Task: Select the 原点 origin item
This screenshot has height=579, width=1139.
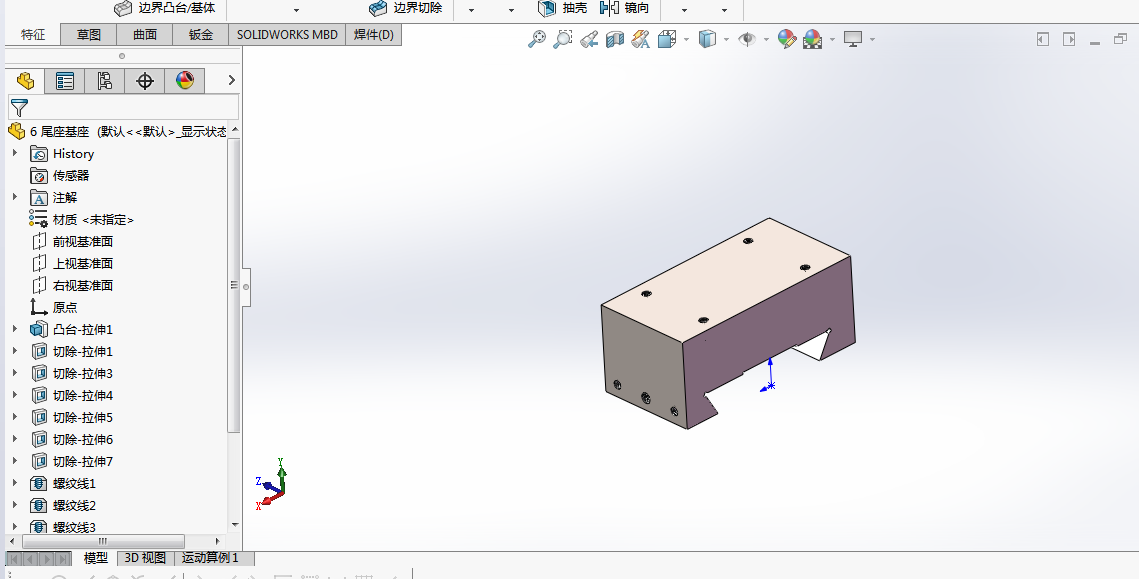Action: pyautogui.click(x=54, y=307)
